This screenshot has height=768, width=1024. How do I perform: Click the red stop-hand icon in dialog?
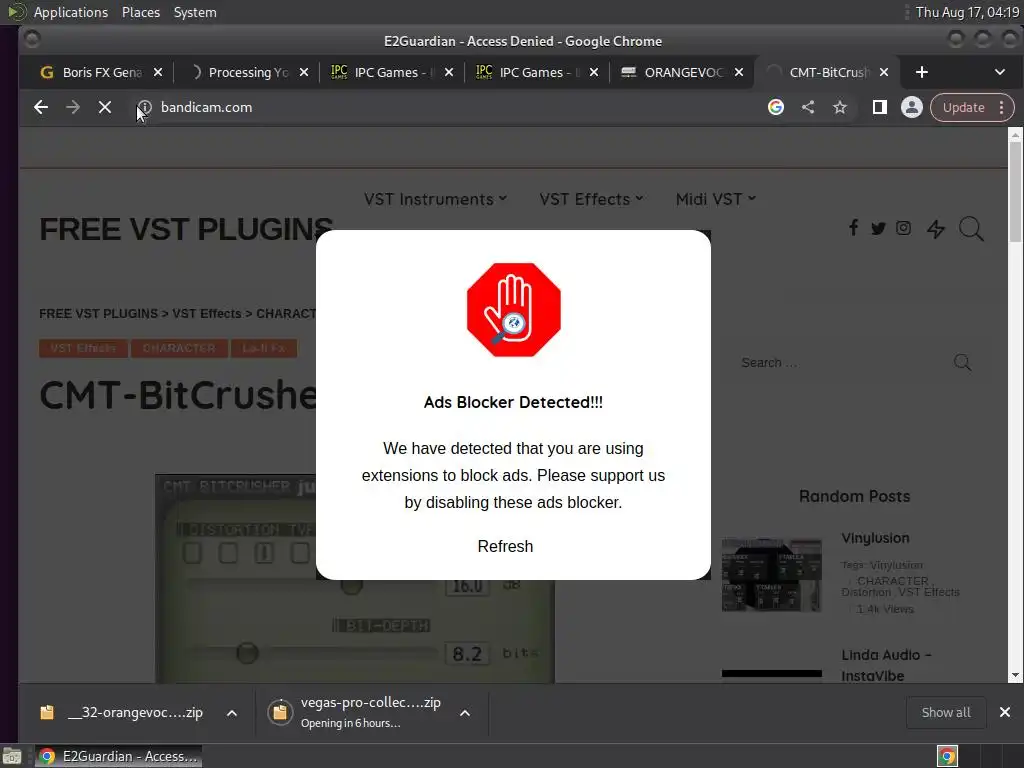pyautogui.click(x=513, y=310)
